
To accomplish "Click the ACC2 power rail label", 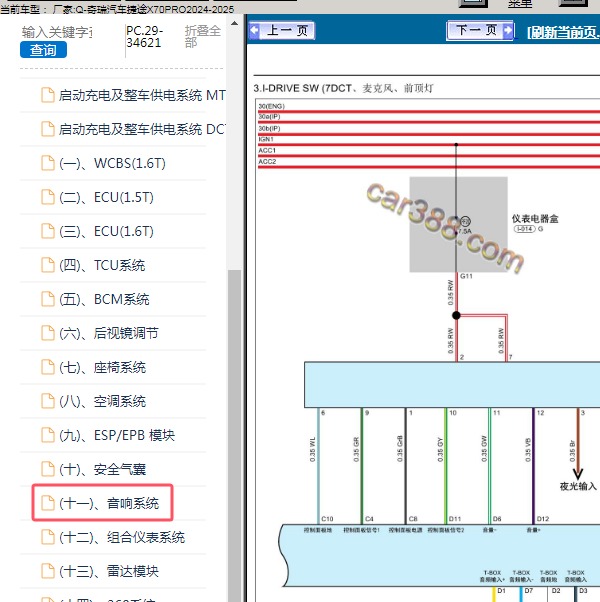I will click(x=267, y=162).
